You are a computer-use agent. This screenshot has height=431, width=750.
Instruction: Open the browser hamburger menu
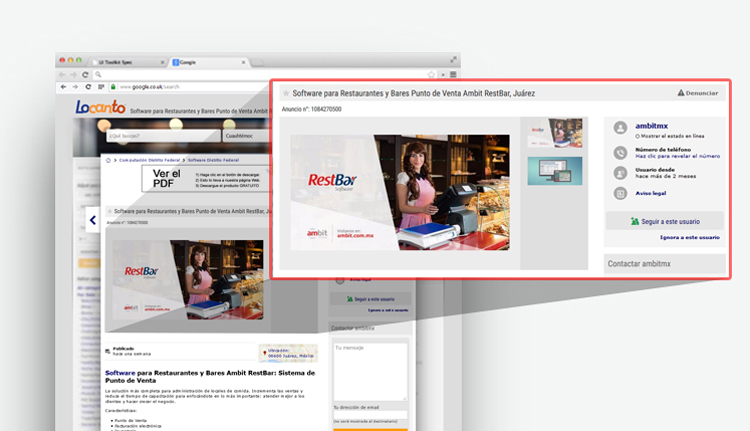(x=453, y=75)
